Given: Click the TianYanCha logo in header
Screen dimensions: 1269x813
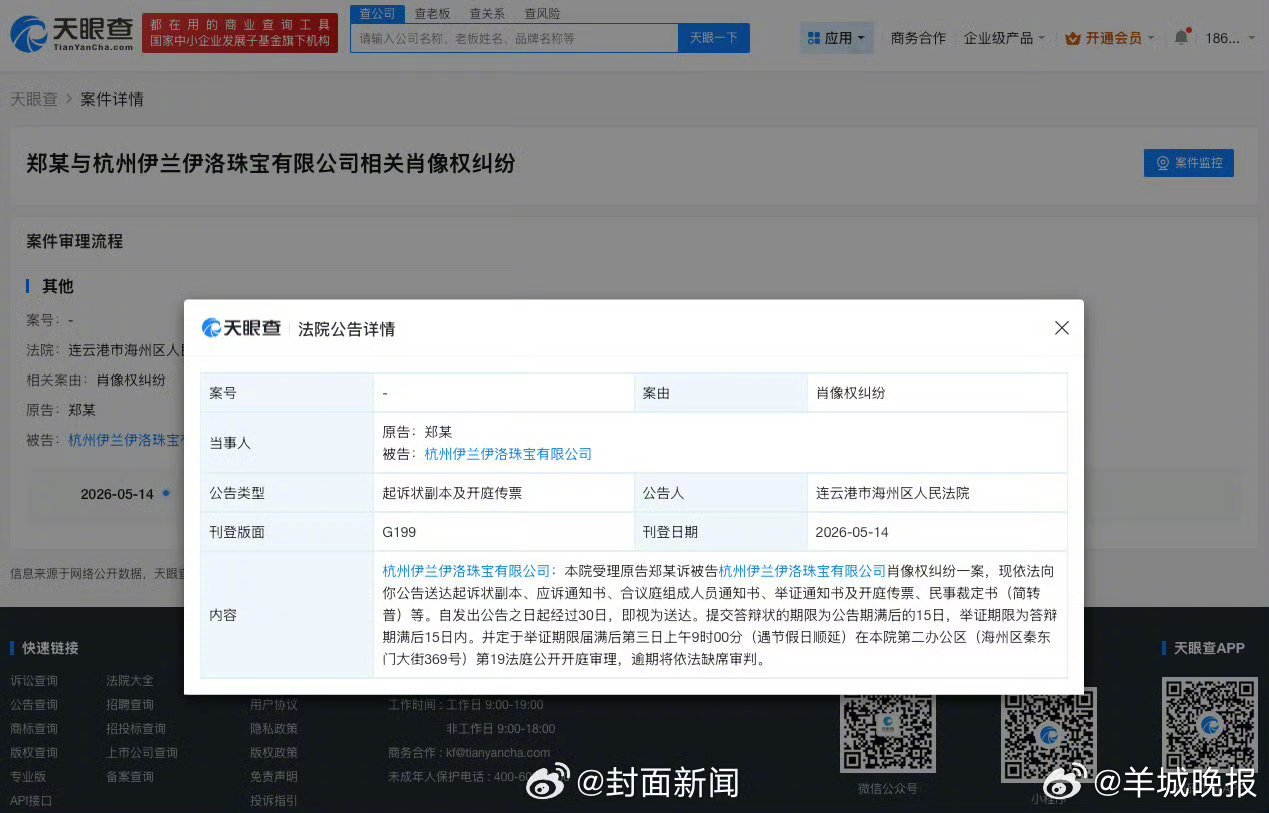Looking at the screenshot, I should click(72, 34).
